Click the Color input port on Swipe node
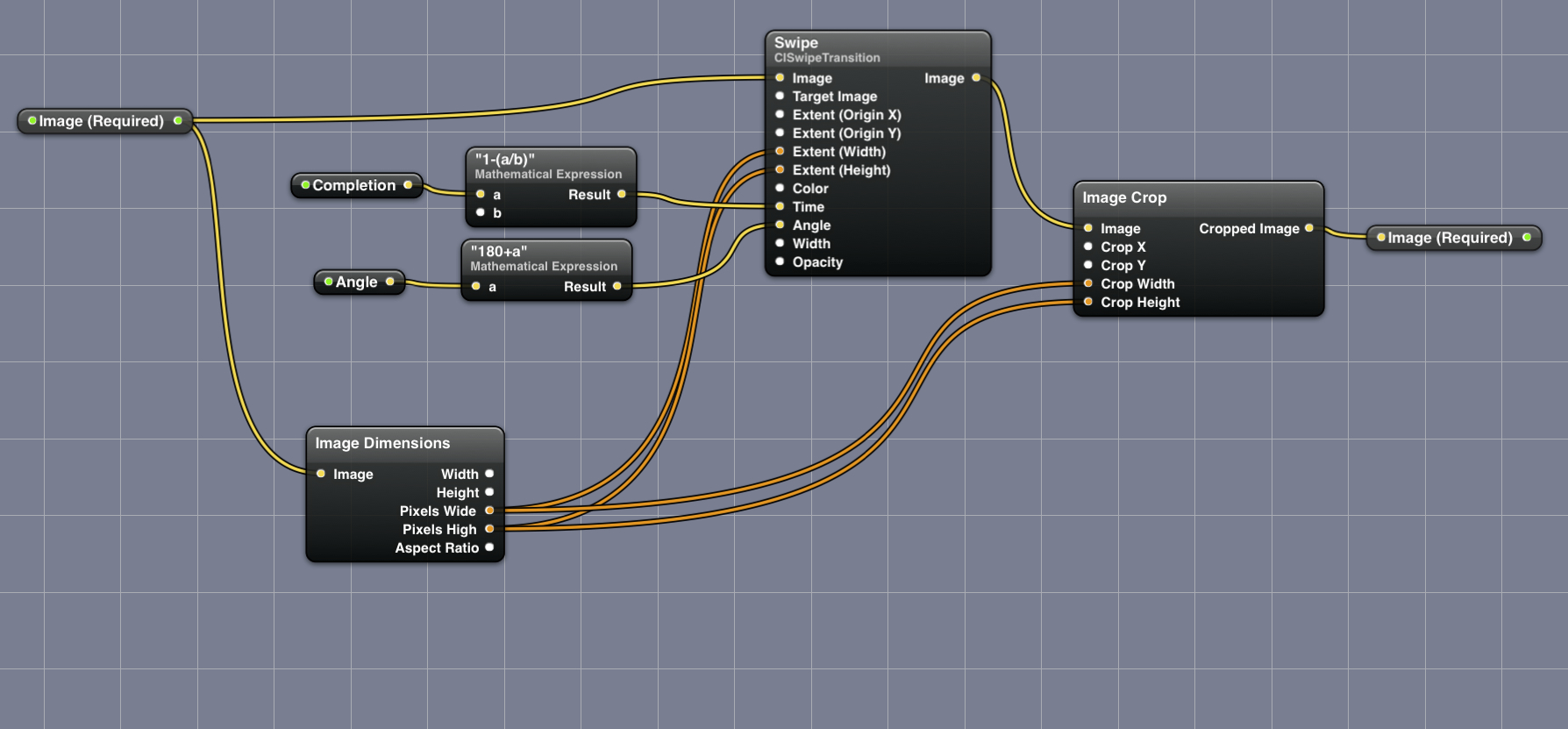The height and width of the screenshot is (729, 1568). point(780,188)
